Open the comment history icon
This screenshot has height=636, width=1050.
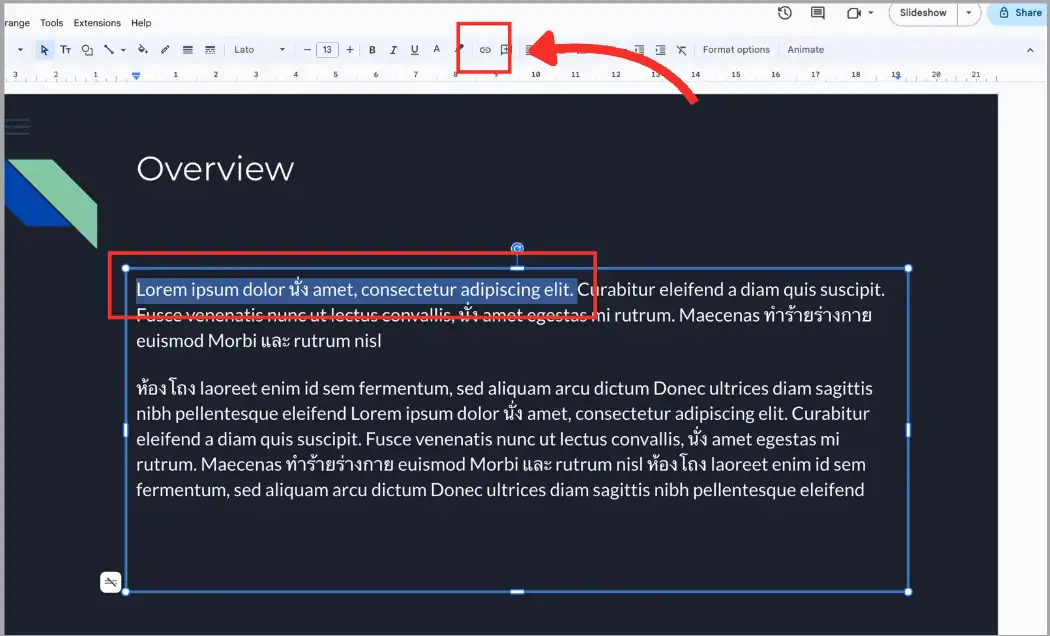click(x=818, y=13)
